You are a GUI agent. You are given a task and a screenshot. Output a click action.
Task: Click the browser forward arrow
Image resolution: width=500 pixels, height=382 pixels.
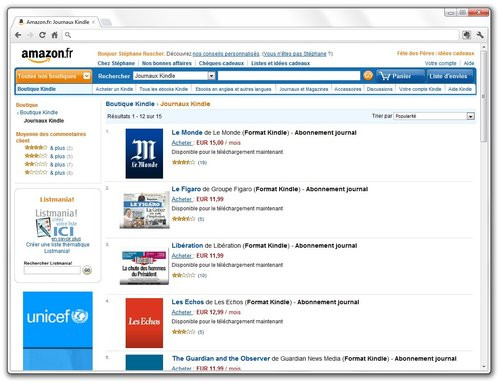coord(30,35)
